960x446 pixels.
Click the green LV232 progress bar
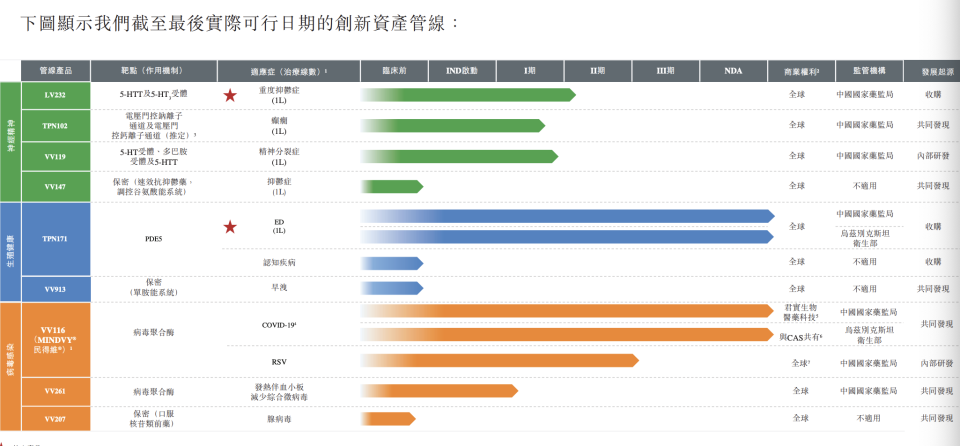468,95
